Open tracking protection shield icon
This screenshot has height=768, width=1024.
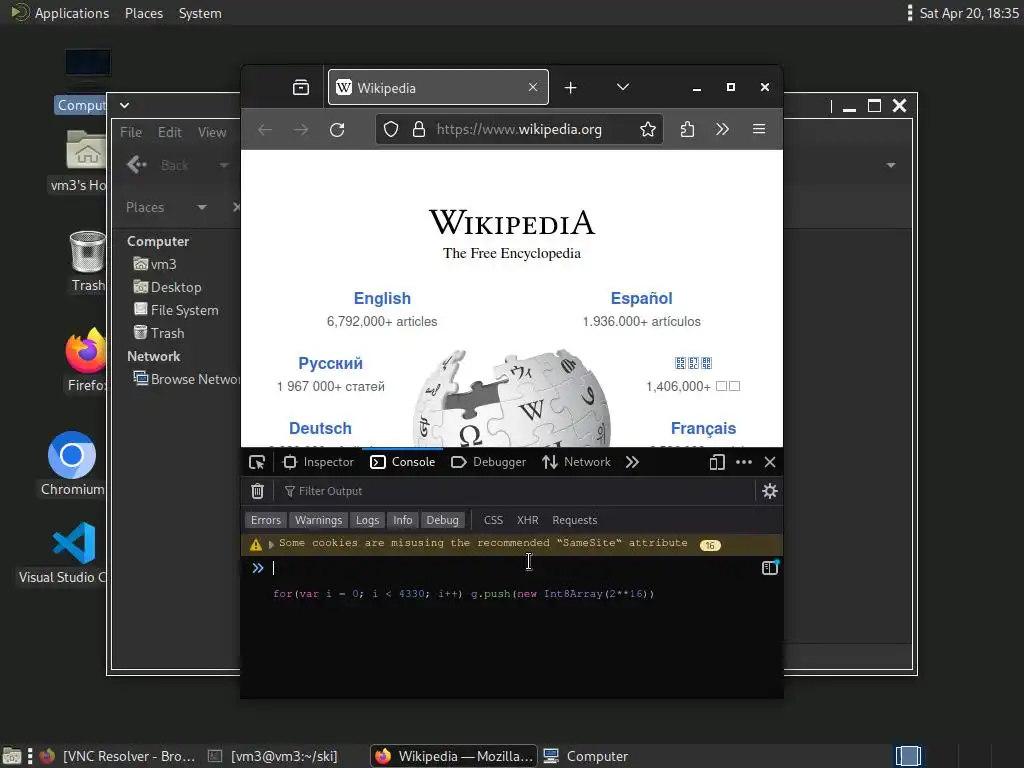click(391, 129)
